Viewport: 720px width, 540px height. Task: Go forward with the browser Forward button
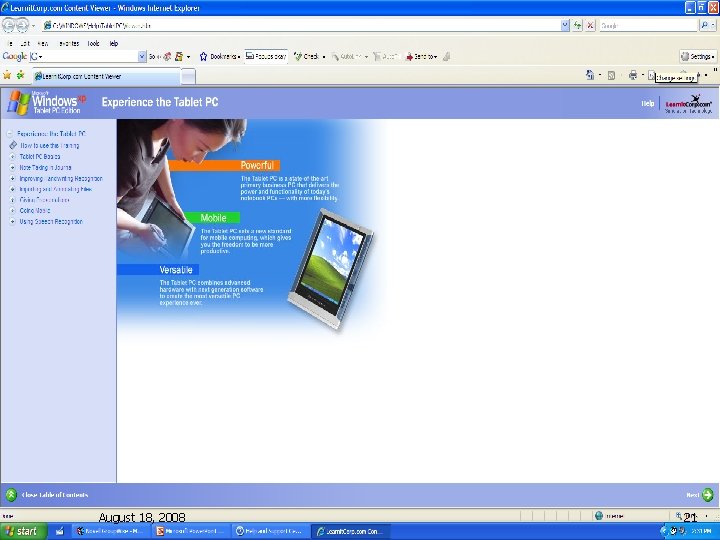[22, 25]
